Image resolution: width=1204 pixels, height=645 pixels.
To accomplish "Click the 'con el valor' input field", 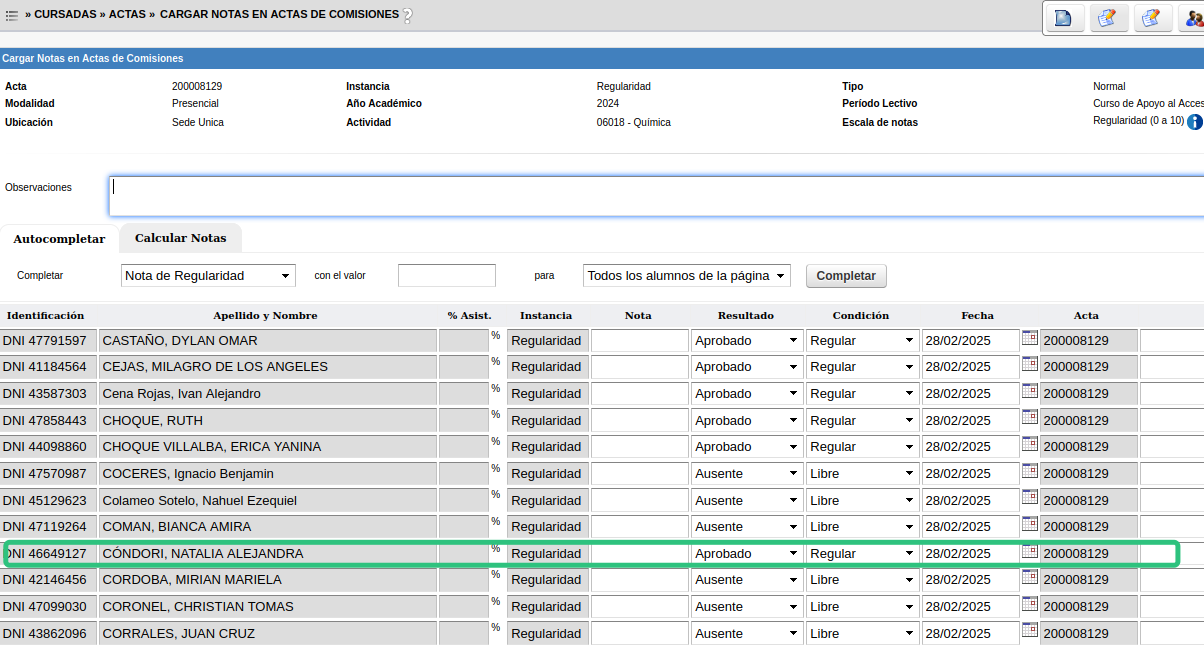I will coord(447,276).
